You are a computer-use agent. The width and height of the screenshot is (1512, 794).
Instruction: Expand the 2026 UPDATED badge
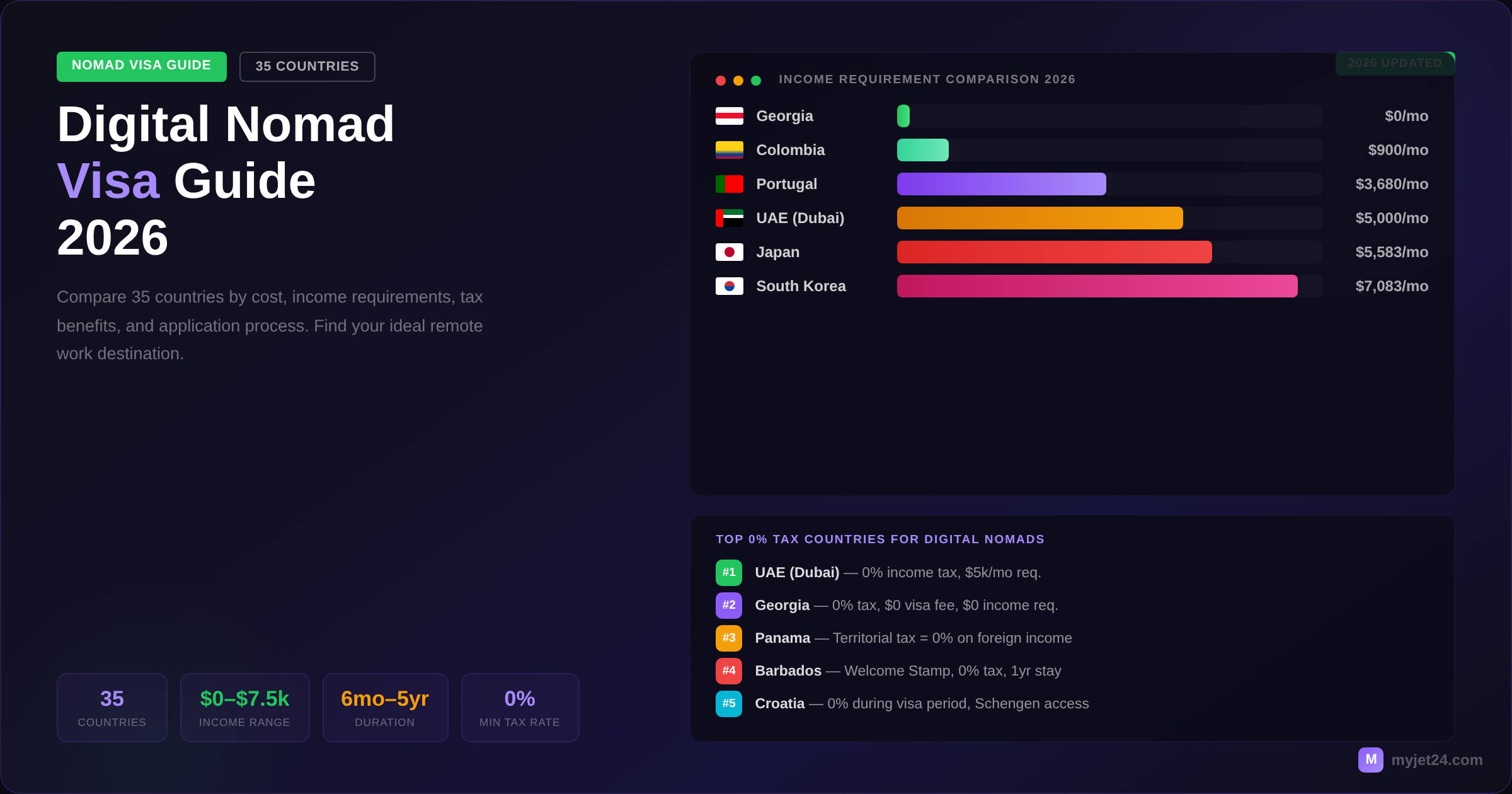(1395, 63)
